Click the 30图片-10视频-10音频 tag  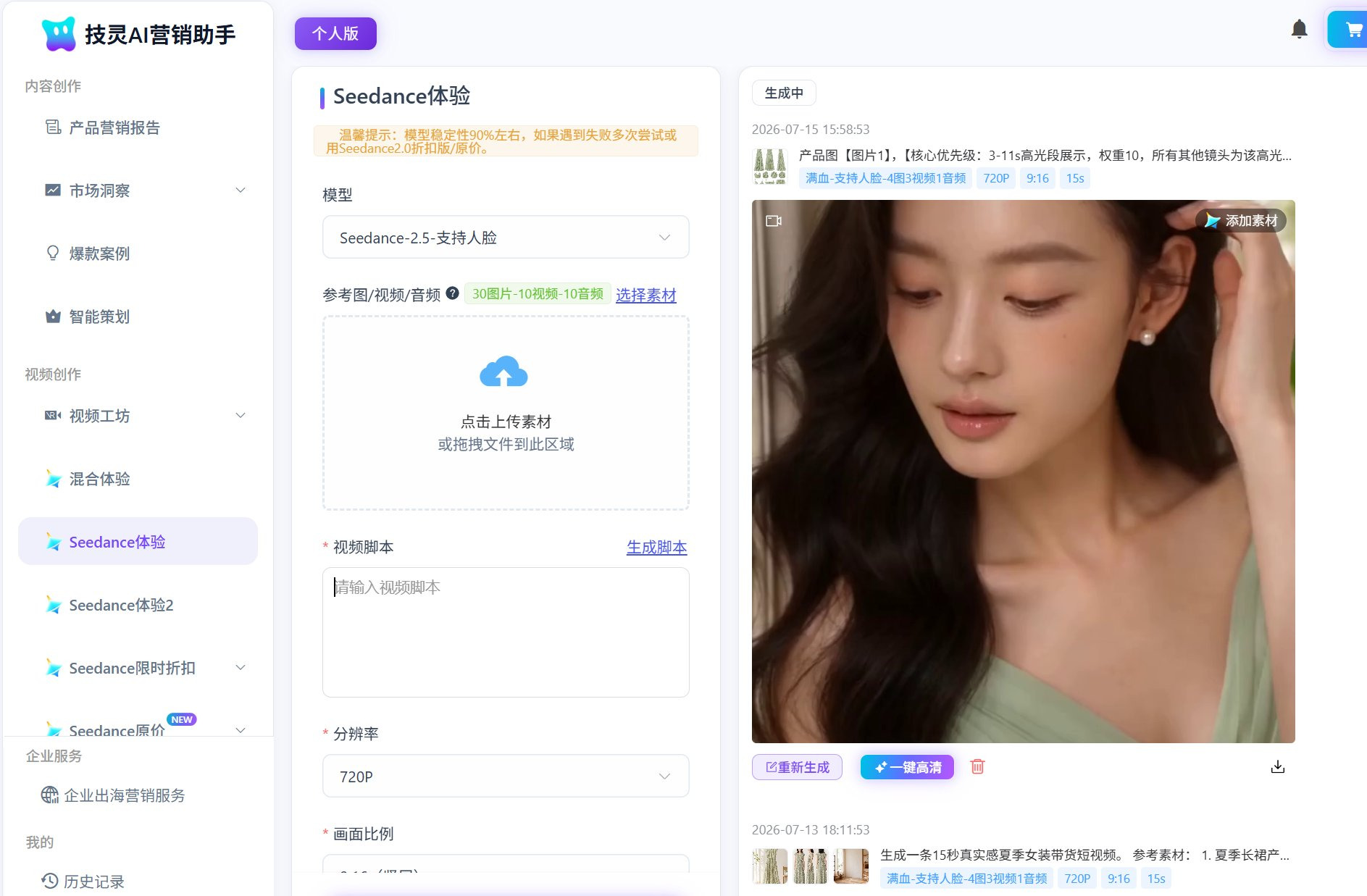tap(538, 293)
